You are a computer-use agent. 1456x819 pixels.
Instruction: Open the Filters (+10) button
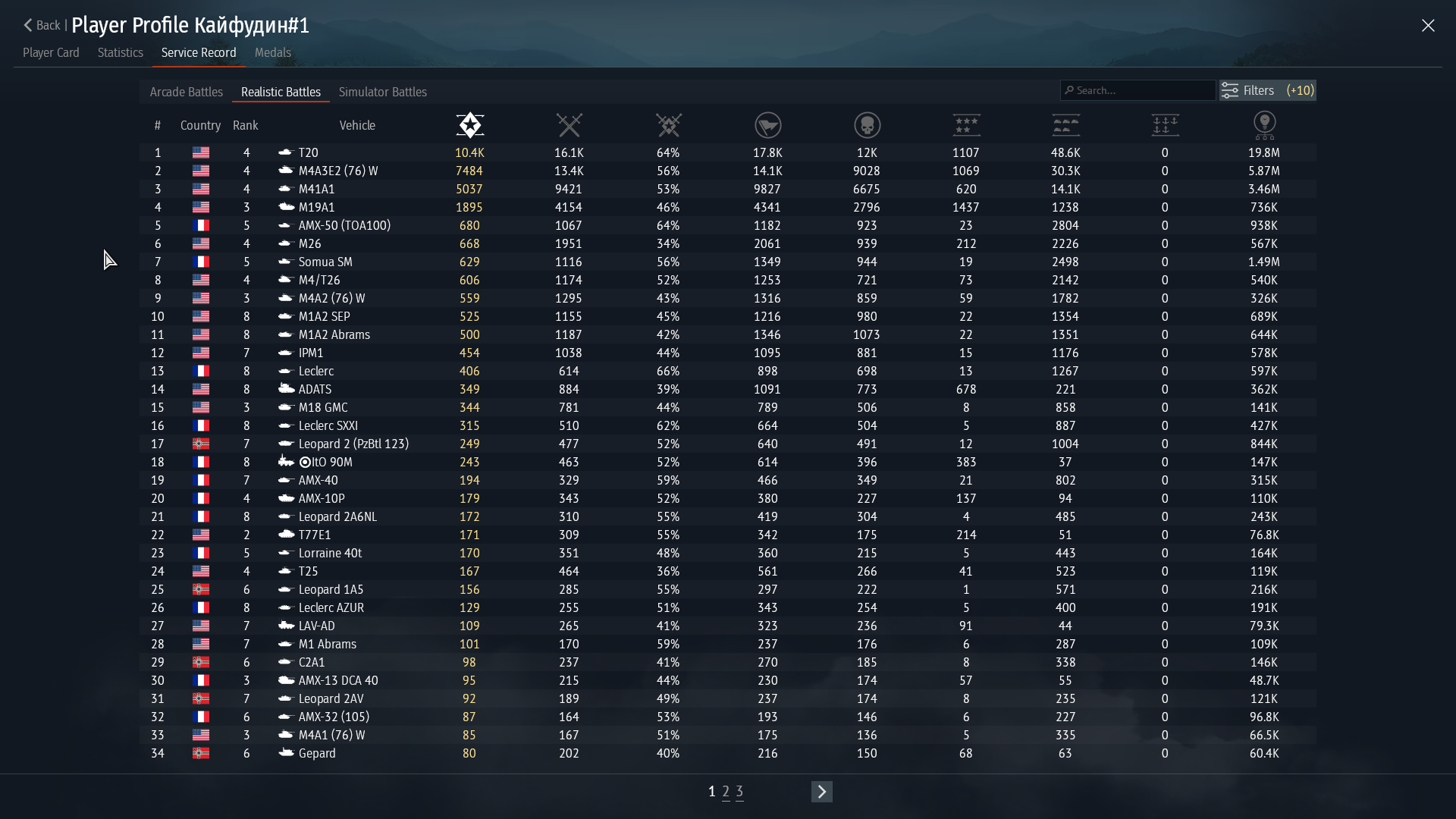pos(1268,91)
